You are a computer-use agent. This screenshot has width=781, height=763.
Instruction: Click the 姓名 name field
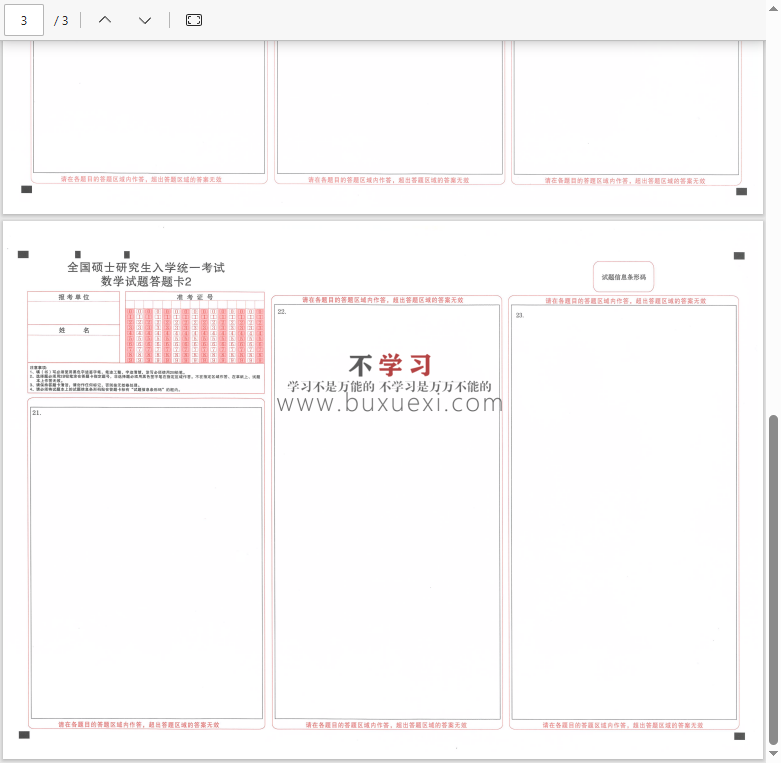(75, 342)
